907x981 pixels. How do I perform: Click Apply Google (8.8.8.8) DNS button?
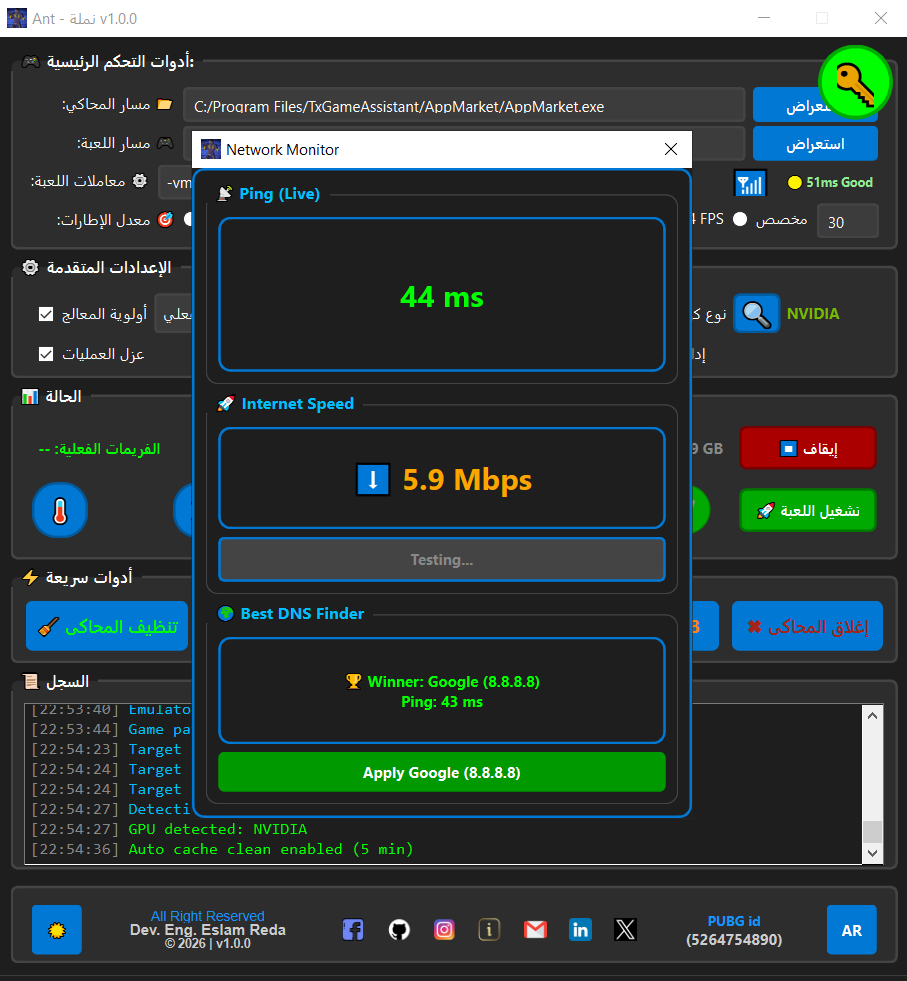click(x=441, y=772)
